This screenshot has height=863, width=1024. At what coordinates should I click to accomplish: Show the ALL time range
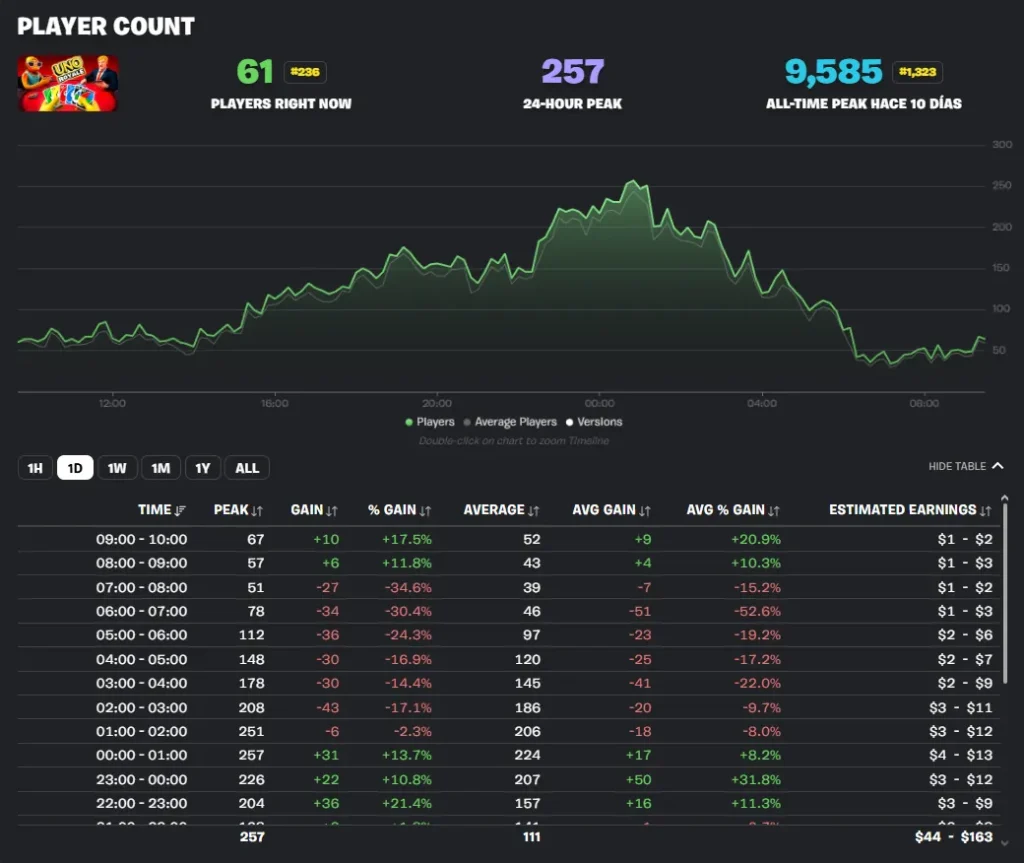click(247, 468)
